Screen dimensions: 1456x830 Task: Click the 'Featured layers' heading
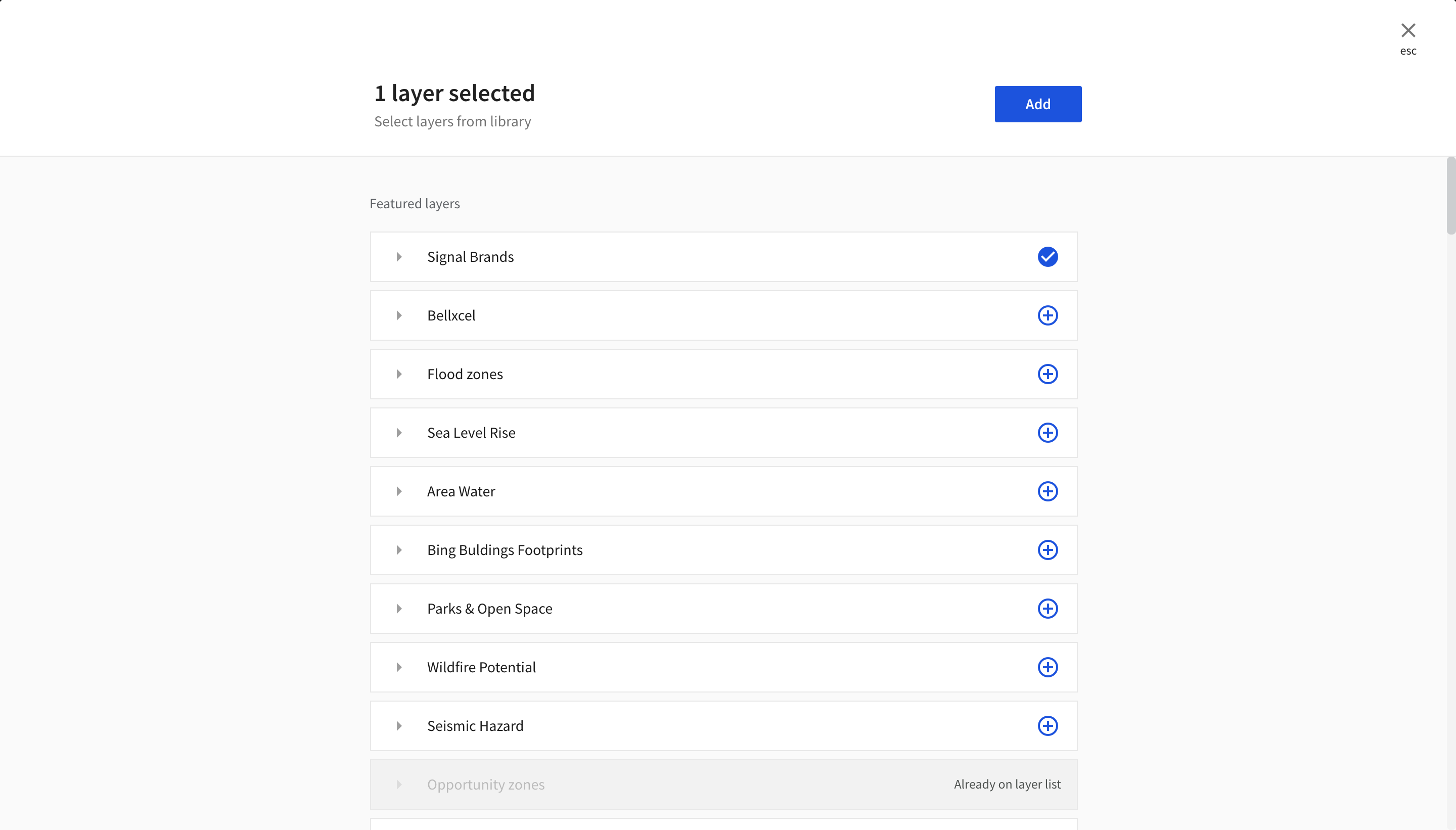[x=415, y=204]
